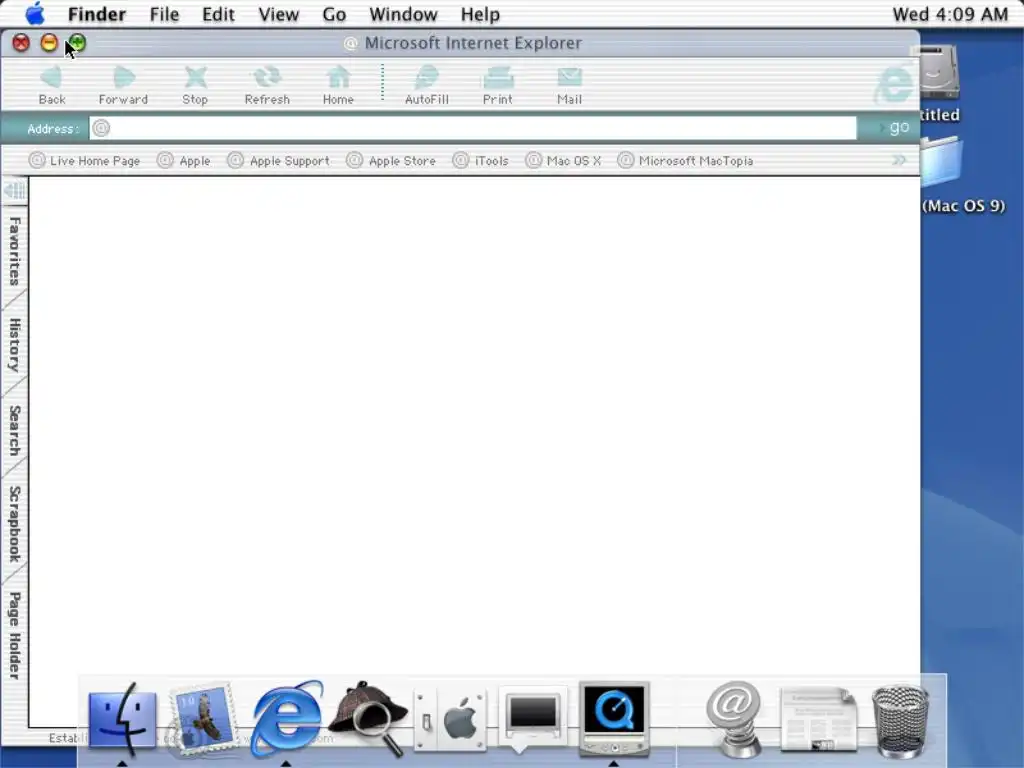Open the Finder menu
Image resolution: width=1024 pixels, height=768 pixels.
[x=97, y=14]
